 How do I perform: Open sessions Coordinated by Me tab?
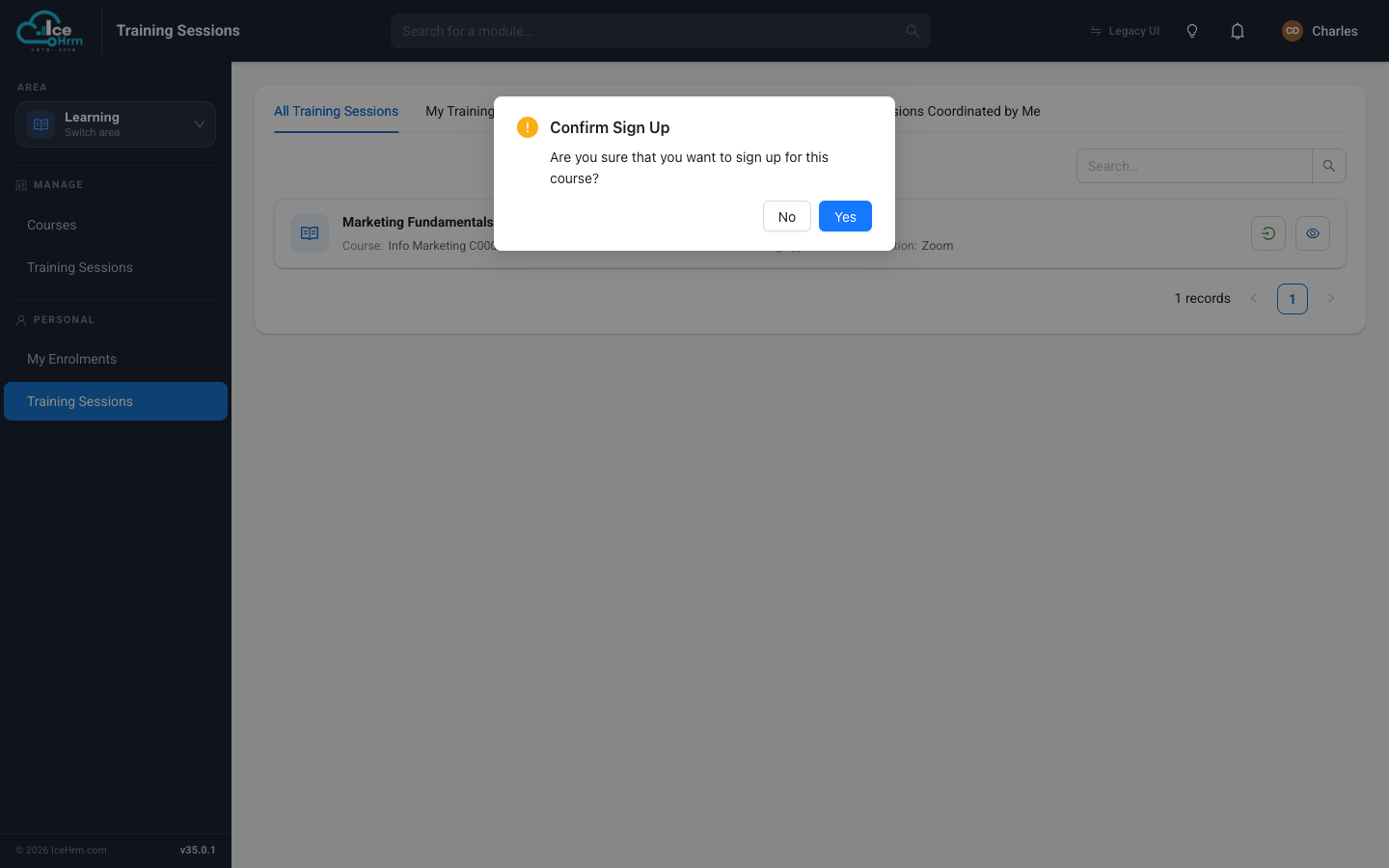coord(967,111)
